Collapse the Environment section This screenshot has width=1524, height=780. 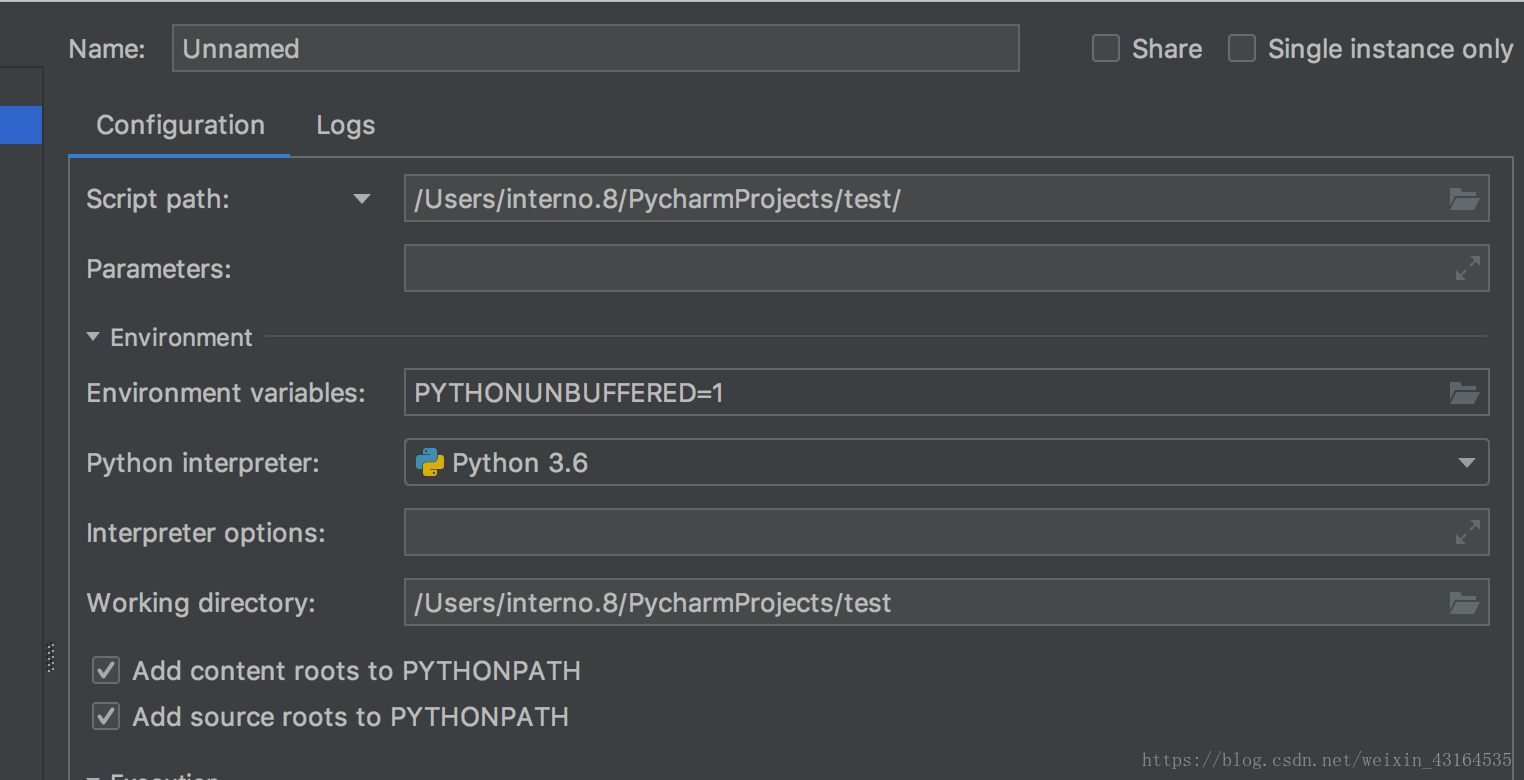(93, 337)
